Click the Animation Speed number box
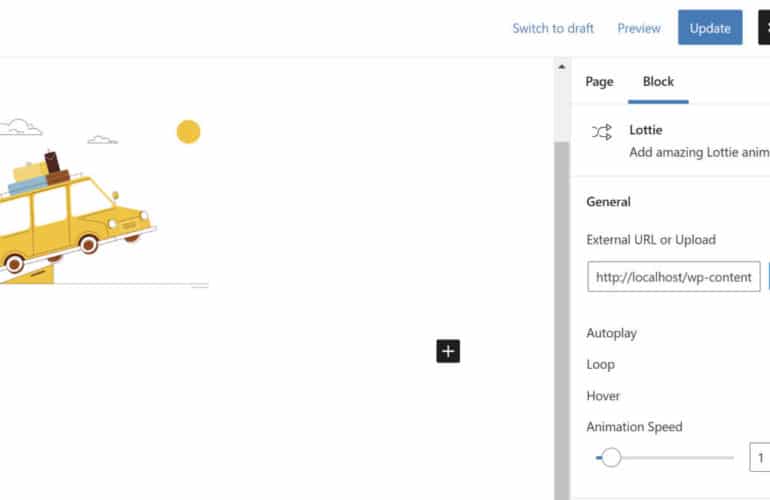Screen dimensions: 770x500 click(760, 458)
